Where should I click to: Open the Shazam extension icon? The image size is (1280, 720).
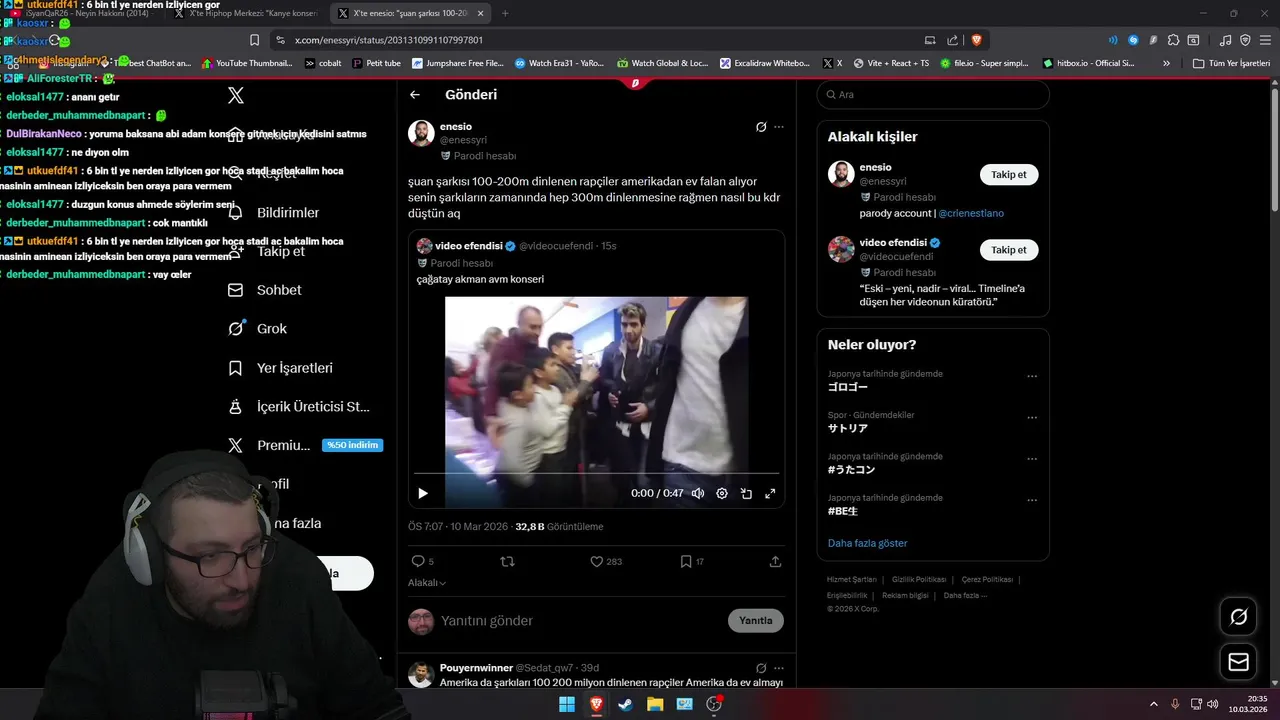pyautogui.click(x=1133, y=40)
